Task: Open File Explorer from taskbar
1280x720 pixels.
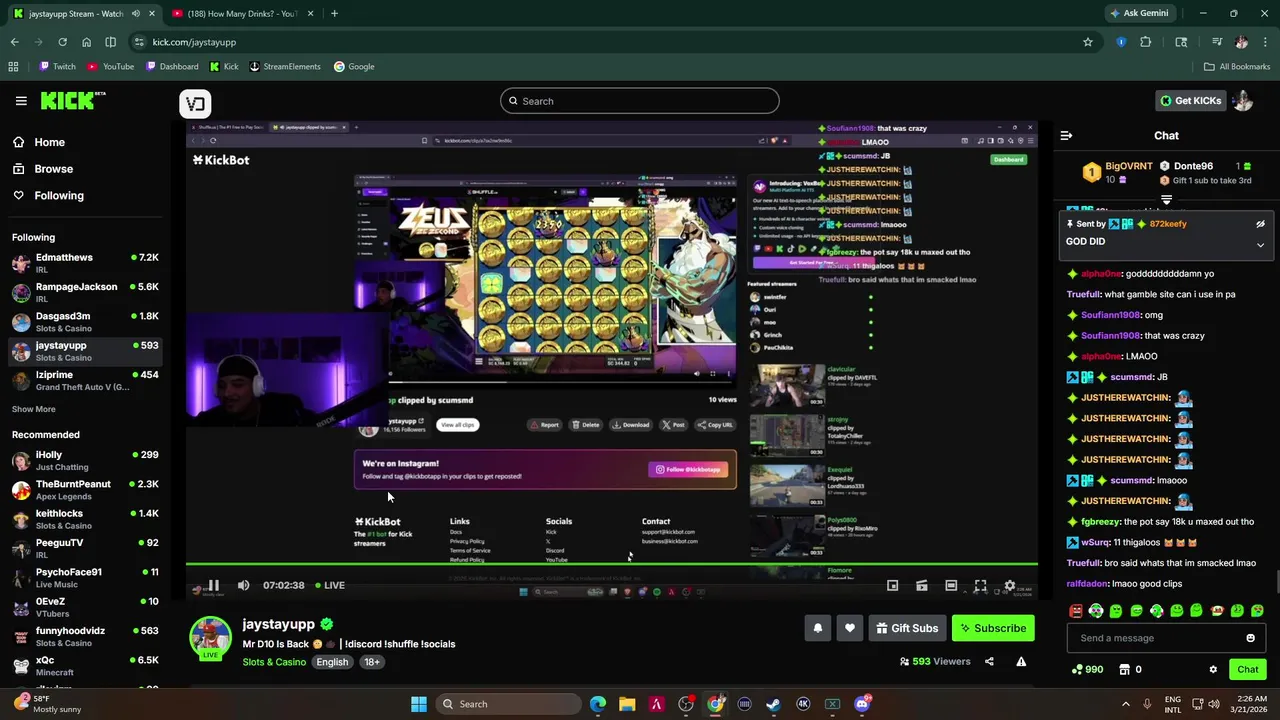Action: (627, 704)
